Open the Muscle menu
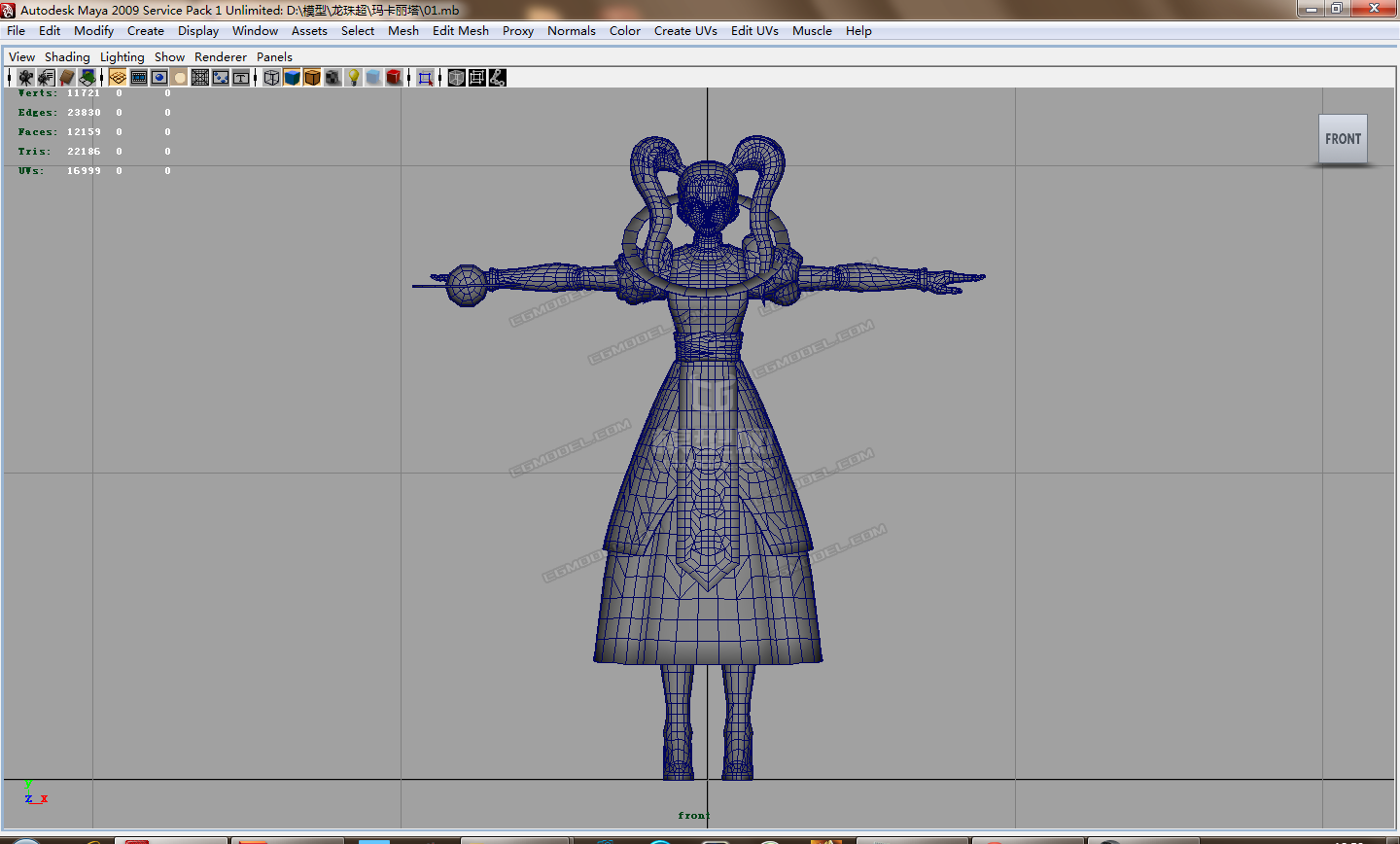1400x844 pixels. click(x=812, y=31)
